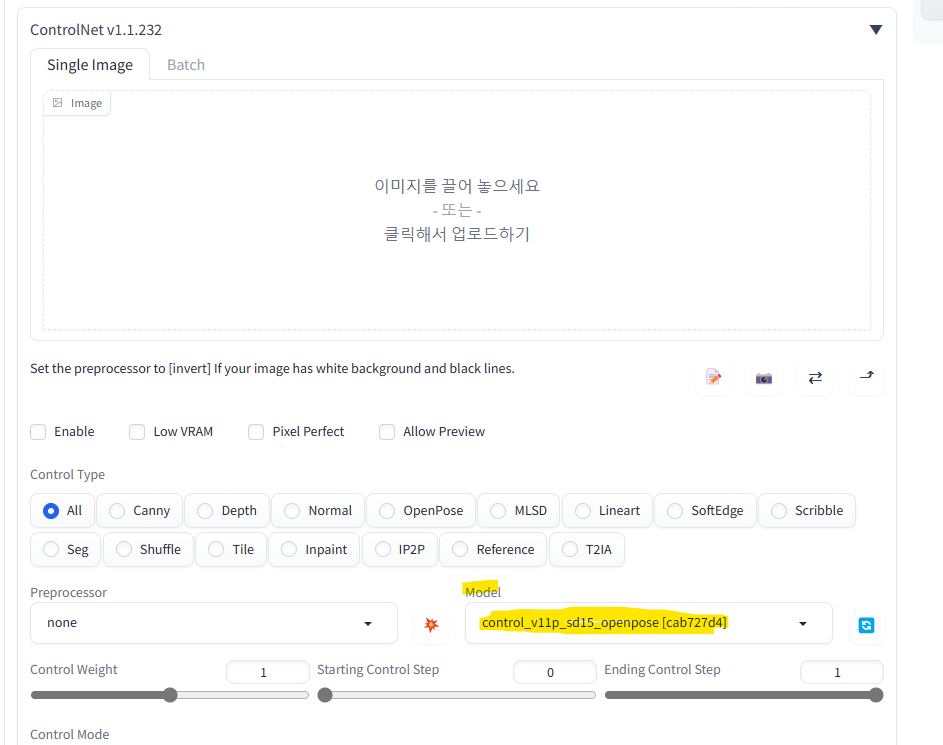
Task: Select the MLSD control type
Action: (x=518, y=510)
